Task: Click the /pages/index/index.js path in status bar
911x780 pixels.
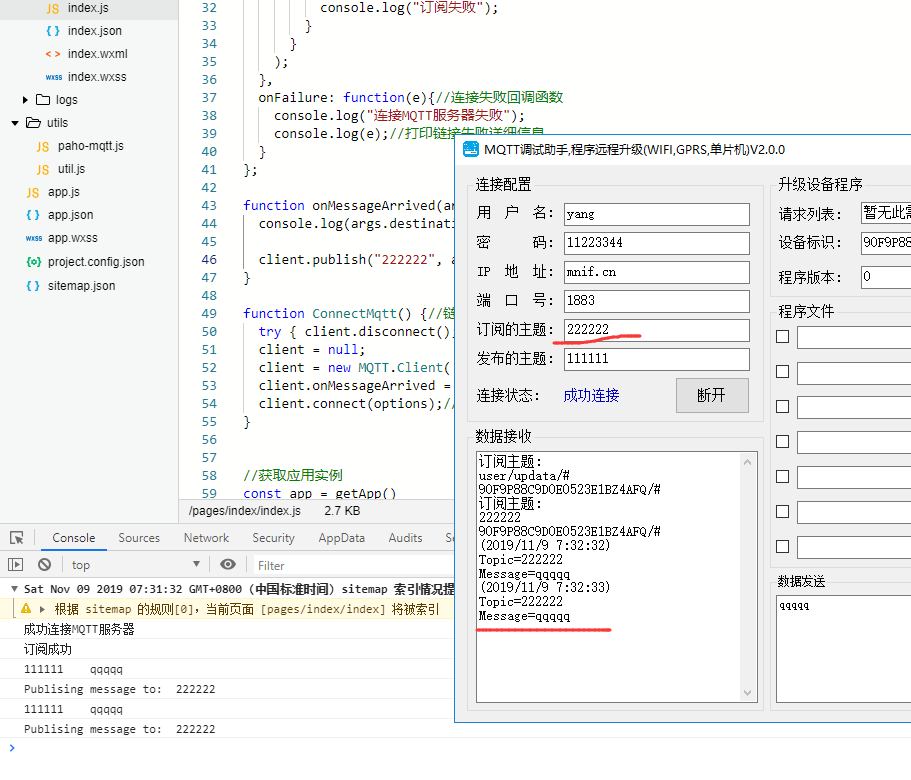Action: tap(245, 511)
